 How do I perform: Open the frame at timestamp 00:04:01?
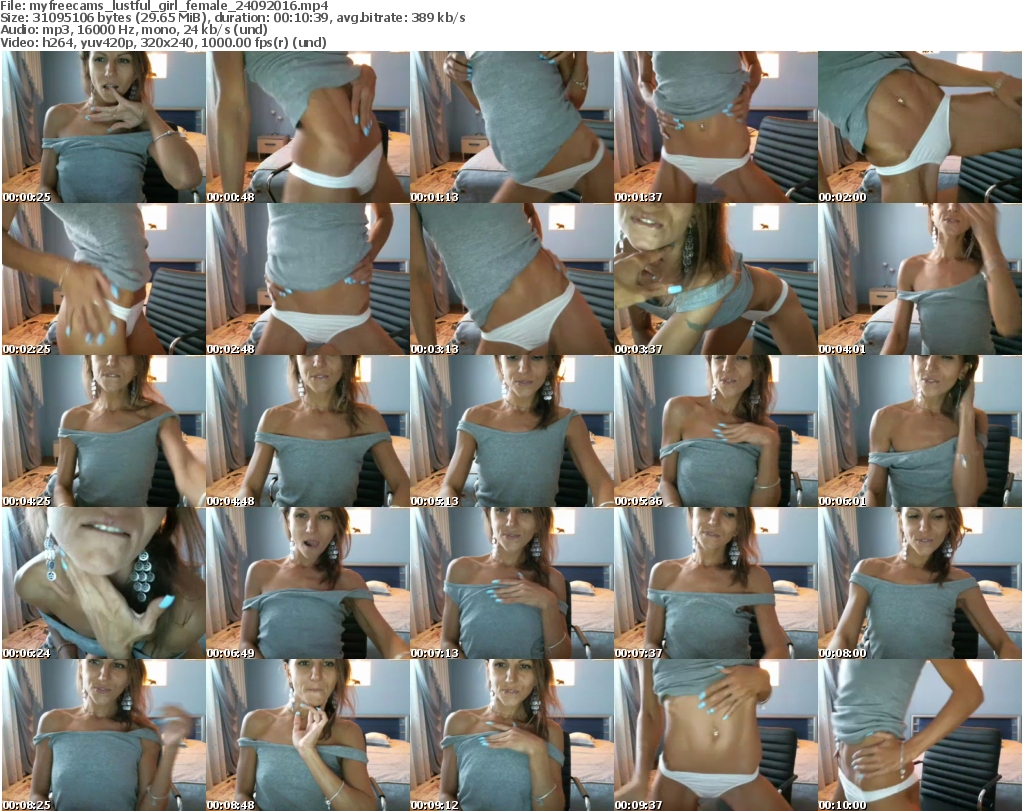click(x=920, y=279)
